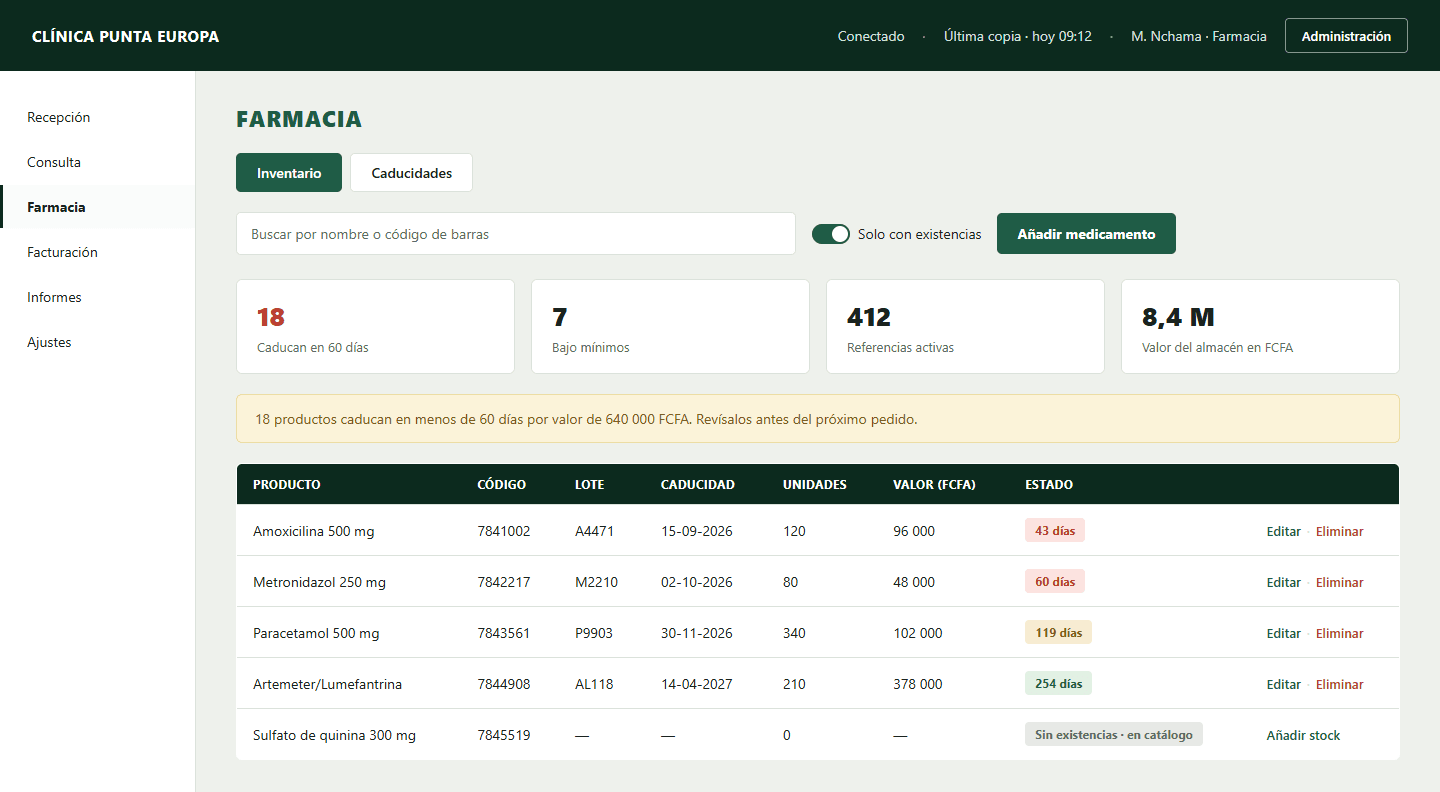
Task: Edit the Artemeter/Lumefantrina row
Action: click(x=1283, y=684)
